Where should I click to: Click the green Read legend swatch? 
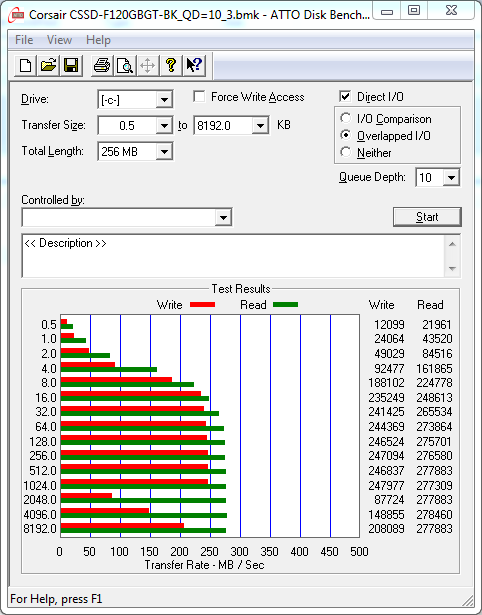click(x=286, y=304)
